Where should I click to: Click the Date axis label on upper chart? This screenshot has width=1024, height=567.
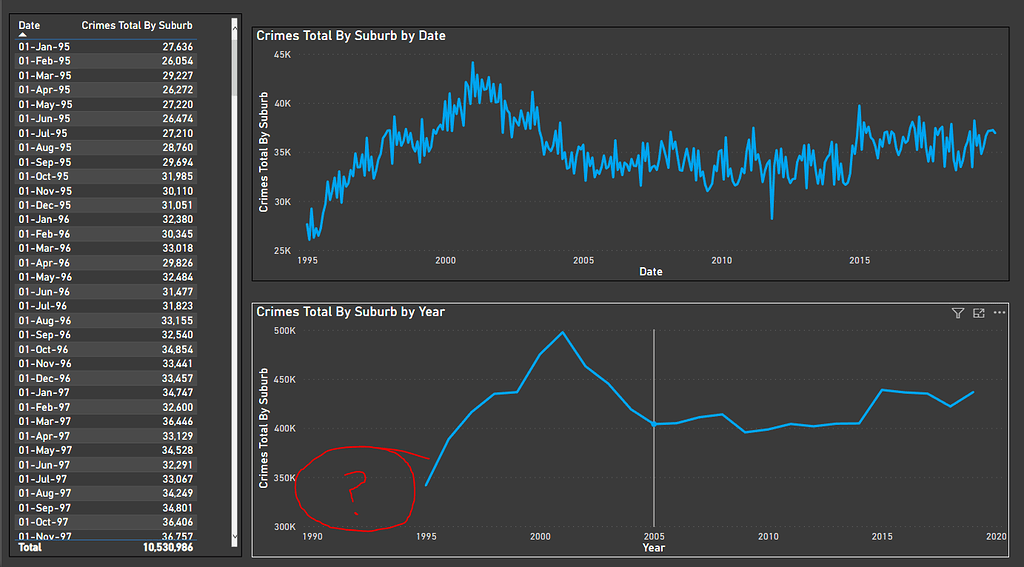(650, 272)
